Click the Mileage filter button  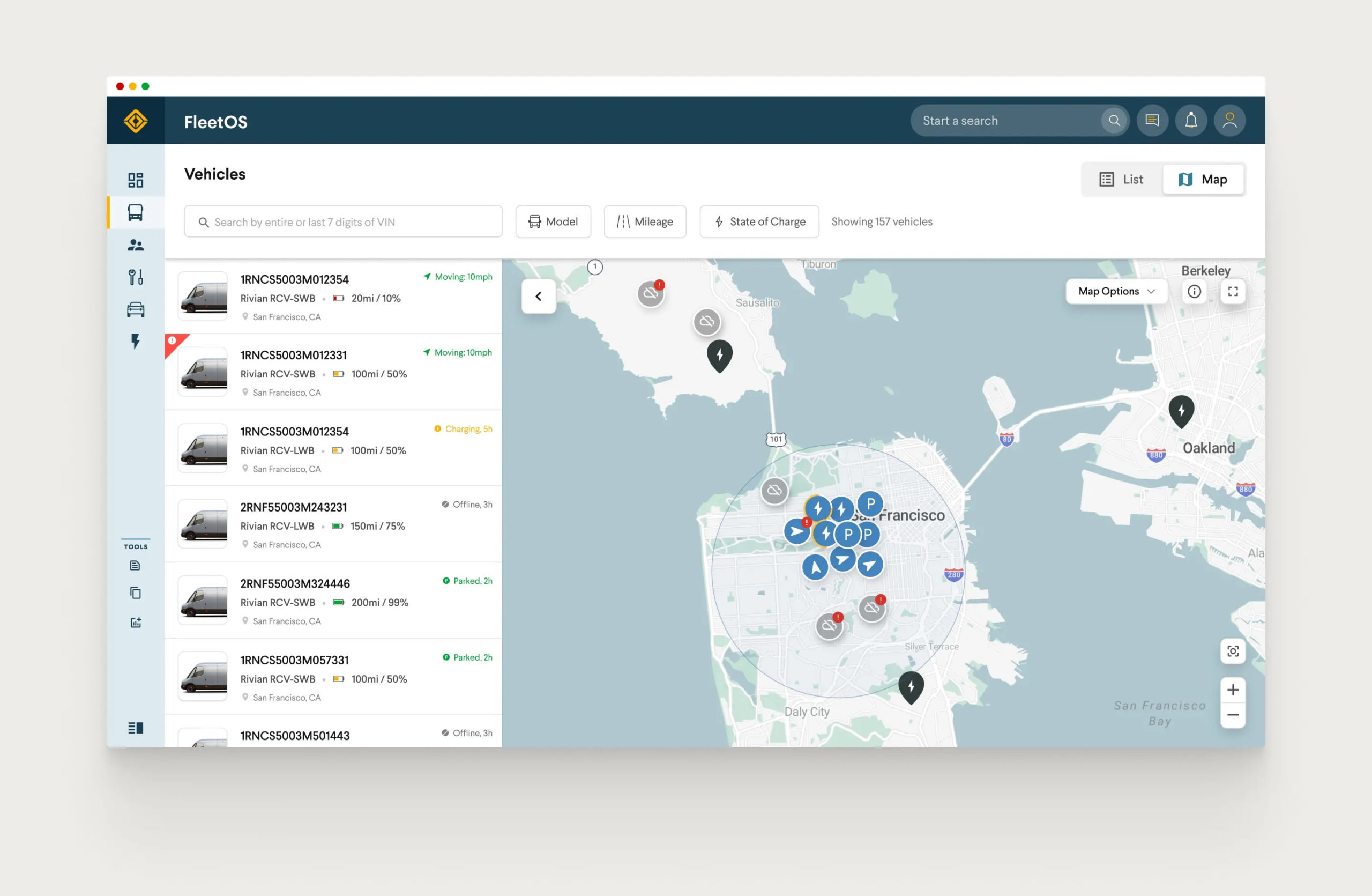click(x=645, y=221)
